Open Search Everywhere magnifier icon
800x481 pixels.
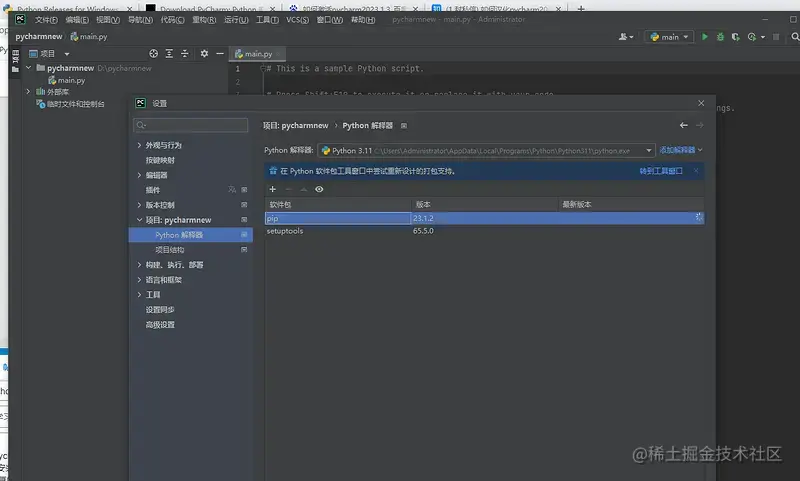coord(795,37)
